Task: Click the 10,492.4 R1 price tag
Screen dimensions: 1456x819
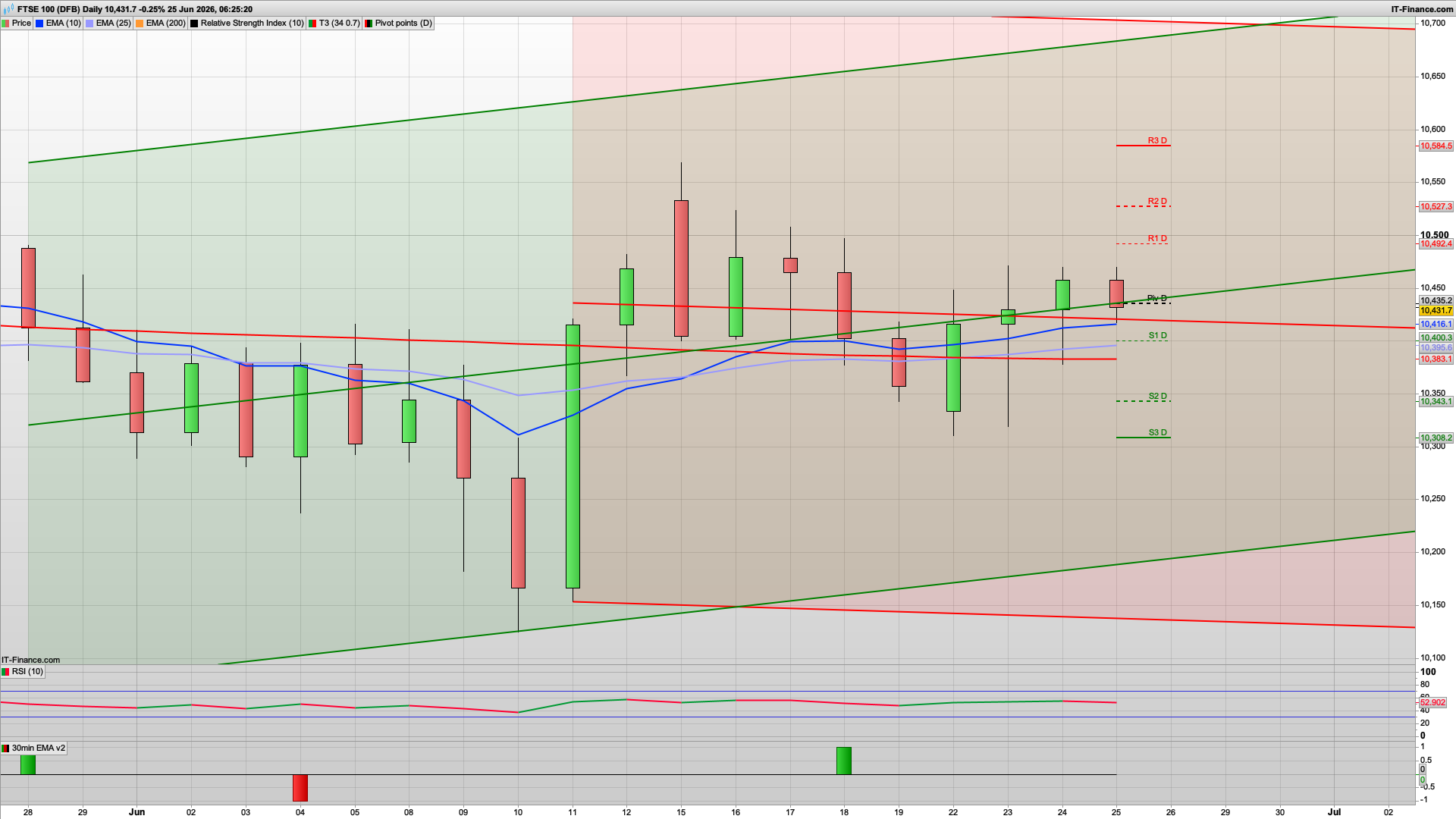Action: [x=1436, y=243]
